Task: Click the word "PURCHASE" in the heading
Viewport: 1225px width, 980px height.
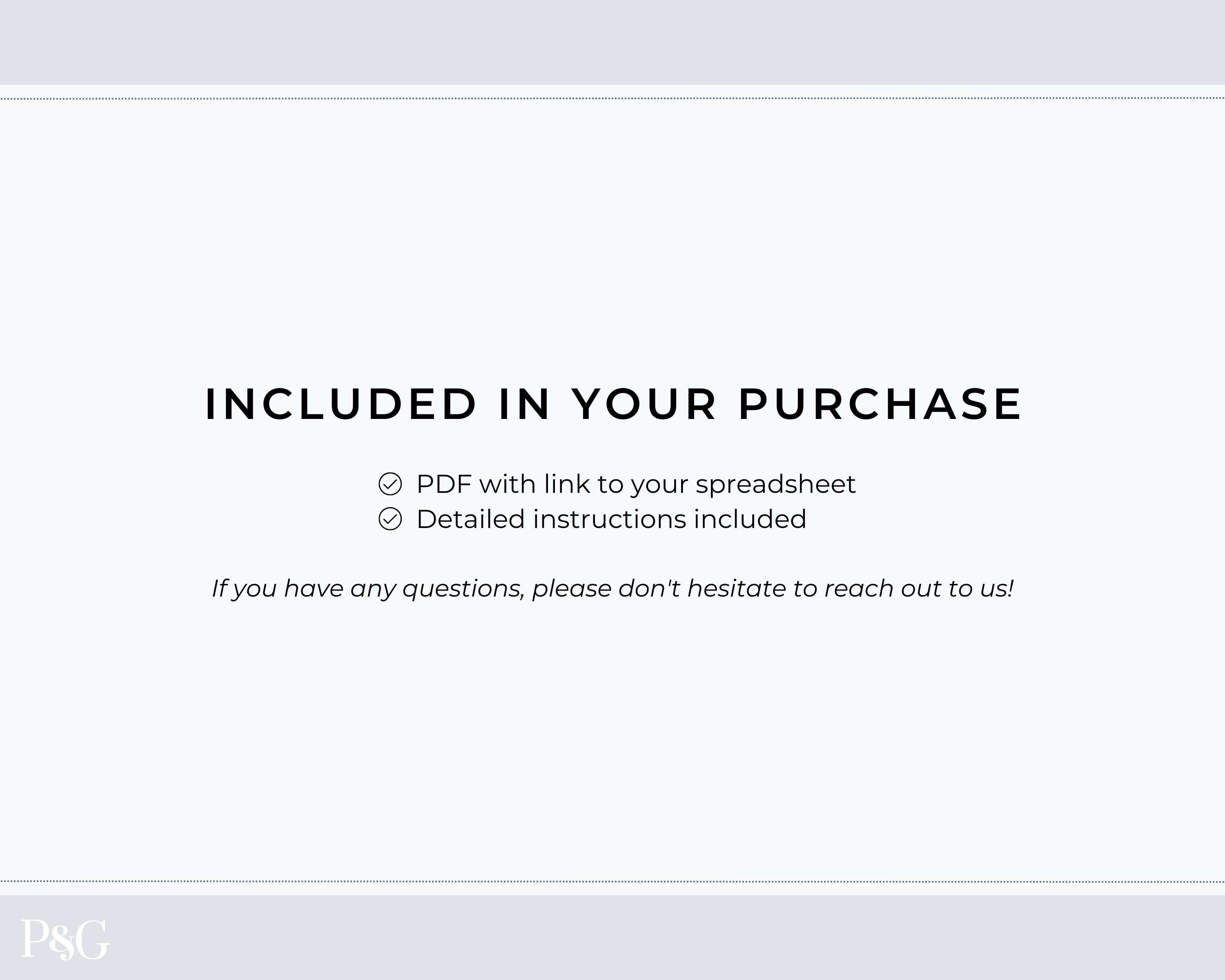Action: click(880, 405)
